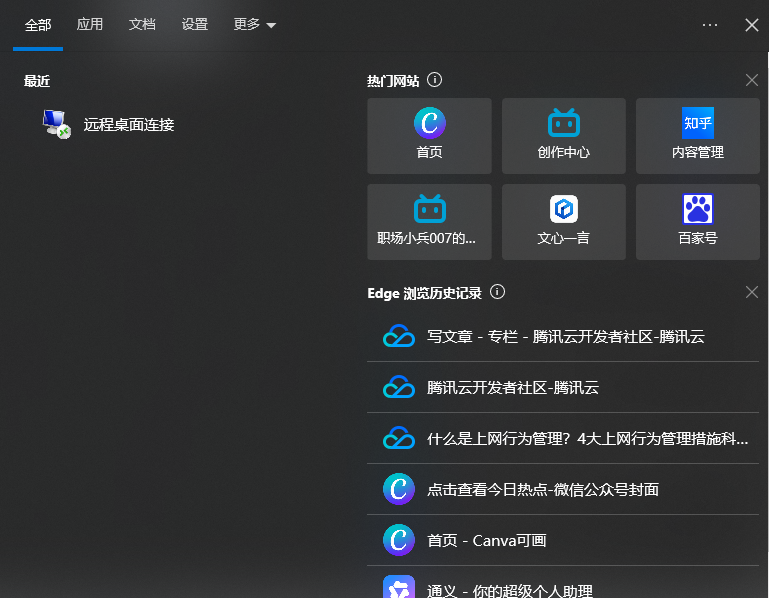Click the Canva icon beside 点击查看今日热点 entry
This screenshot has width=769, height=598.
[x=399, y=489]
